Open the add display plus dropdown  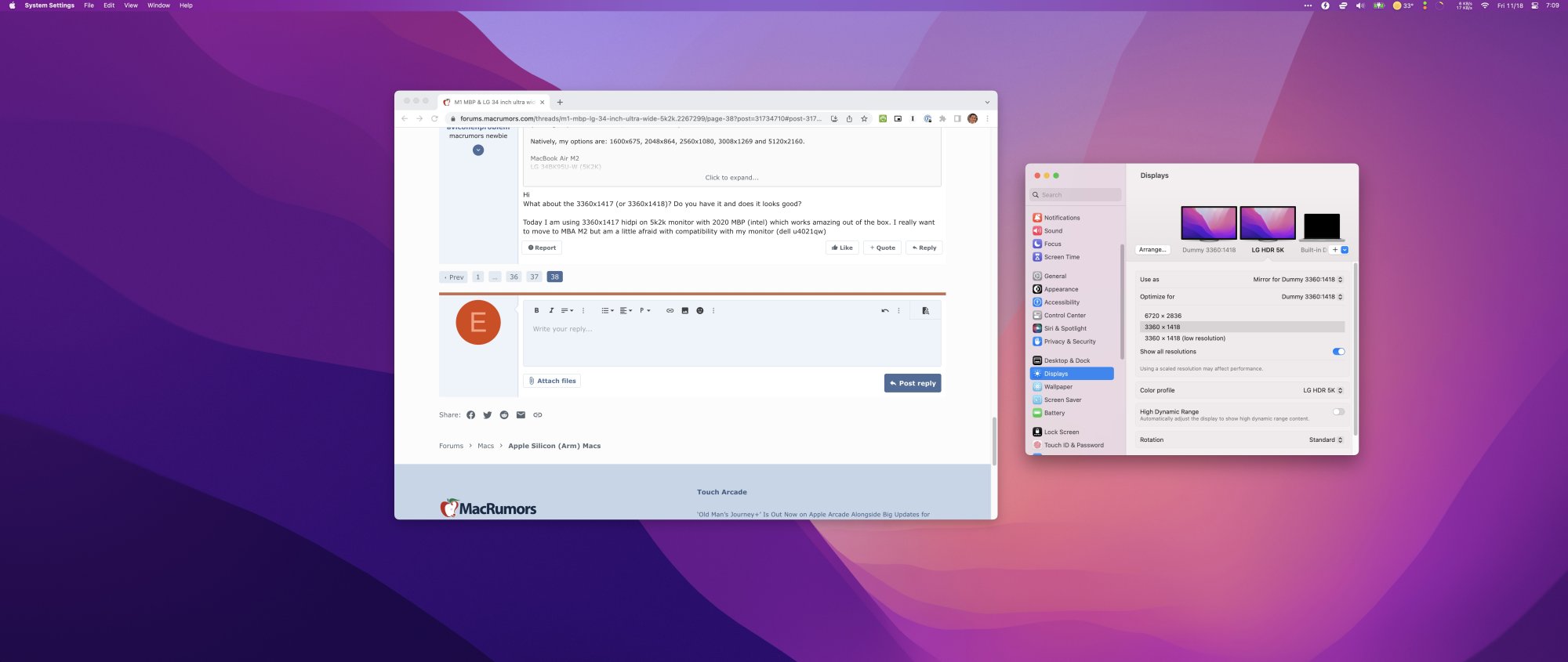(x=1339, y=250)
